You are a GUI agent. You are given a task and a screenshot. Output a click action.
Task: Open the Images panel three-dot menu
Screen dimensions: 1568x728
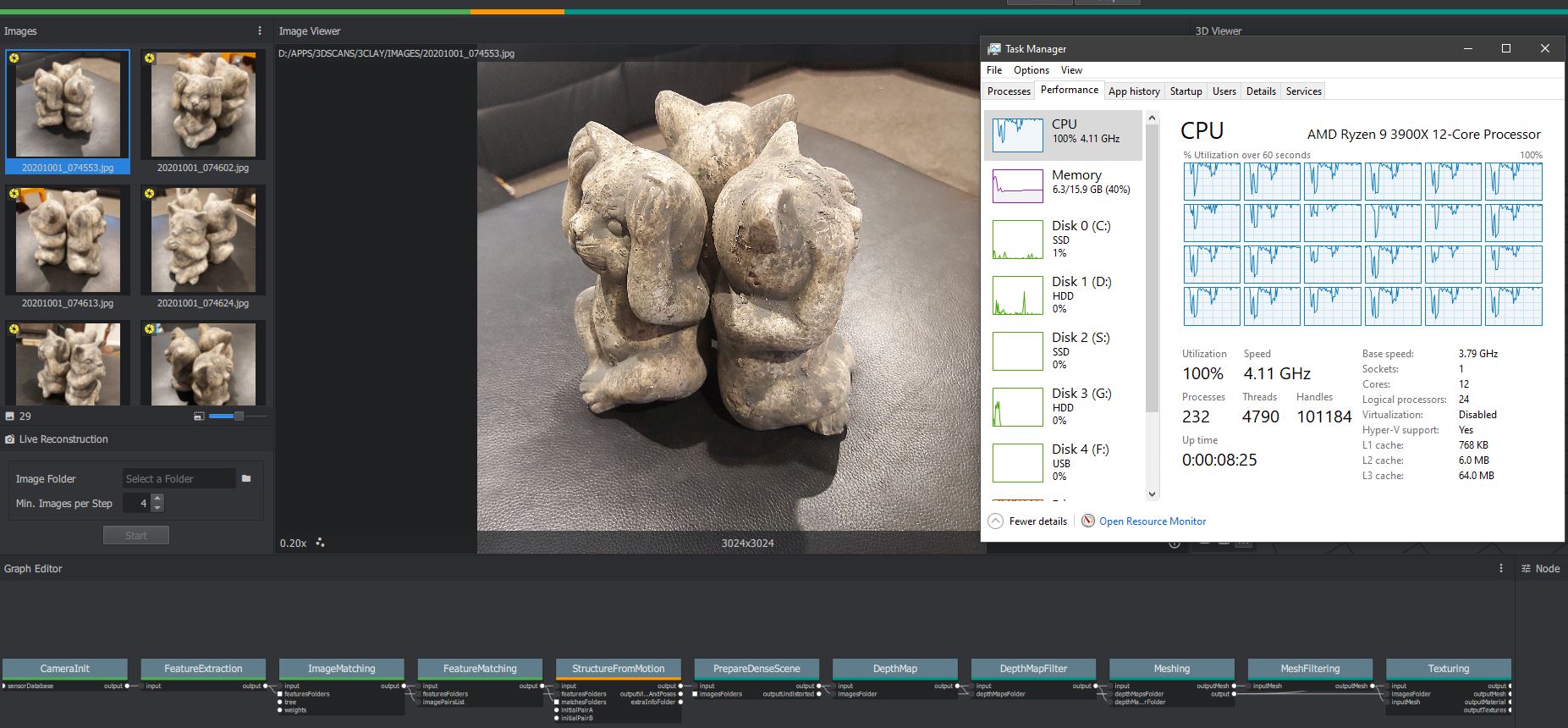coord(260,30)
